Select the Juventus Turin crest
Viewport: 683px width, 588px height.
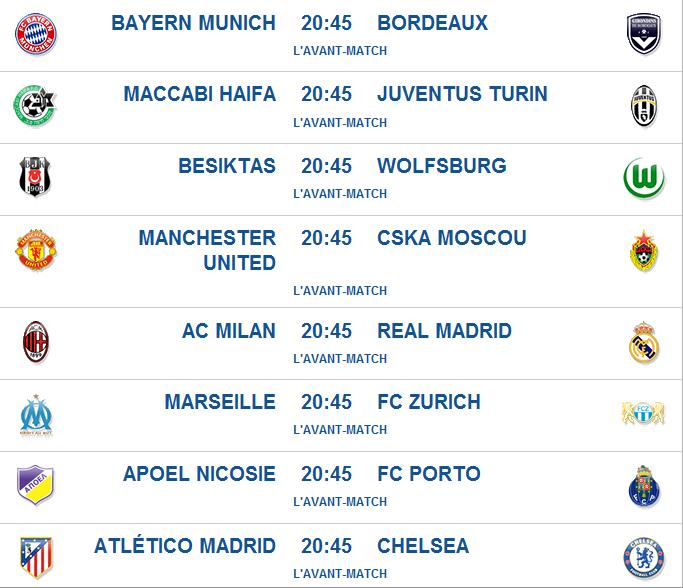643,106
